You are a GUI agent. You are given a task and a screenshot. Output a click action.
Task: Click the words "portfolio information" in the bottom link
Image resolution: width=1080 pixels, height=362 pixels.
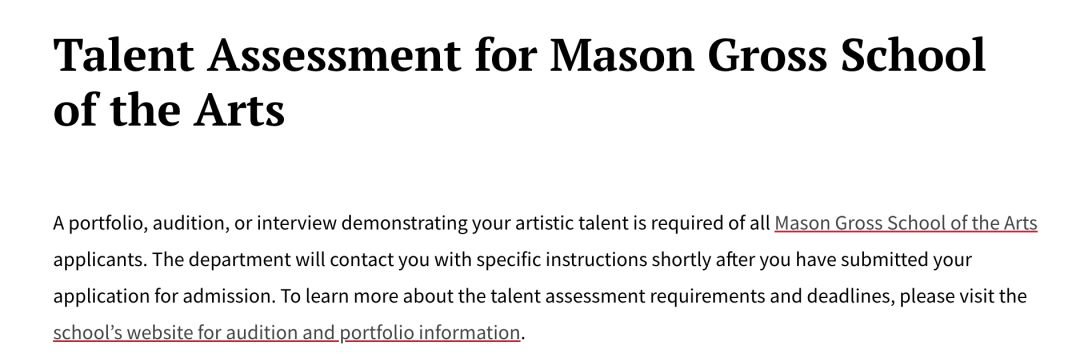click(x=430, y=333)
